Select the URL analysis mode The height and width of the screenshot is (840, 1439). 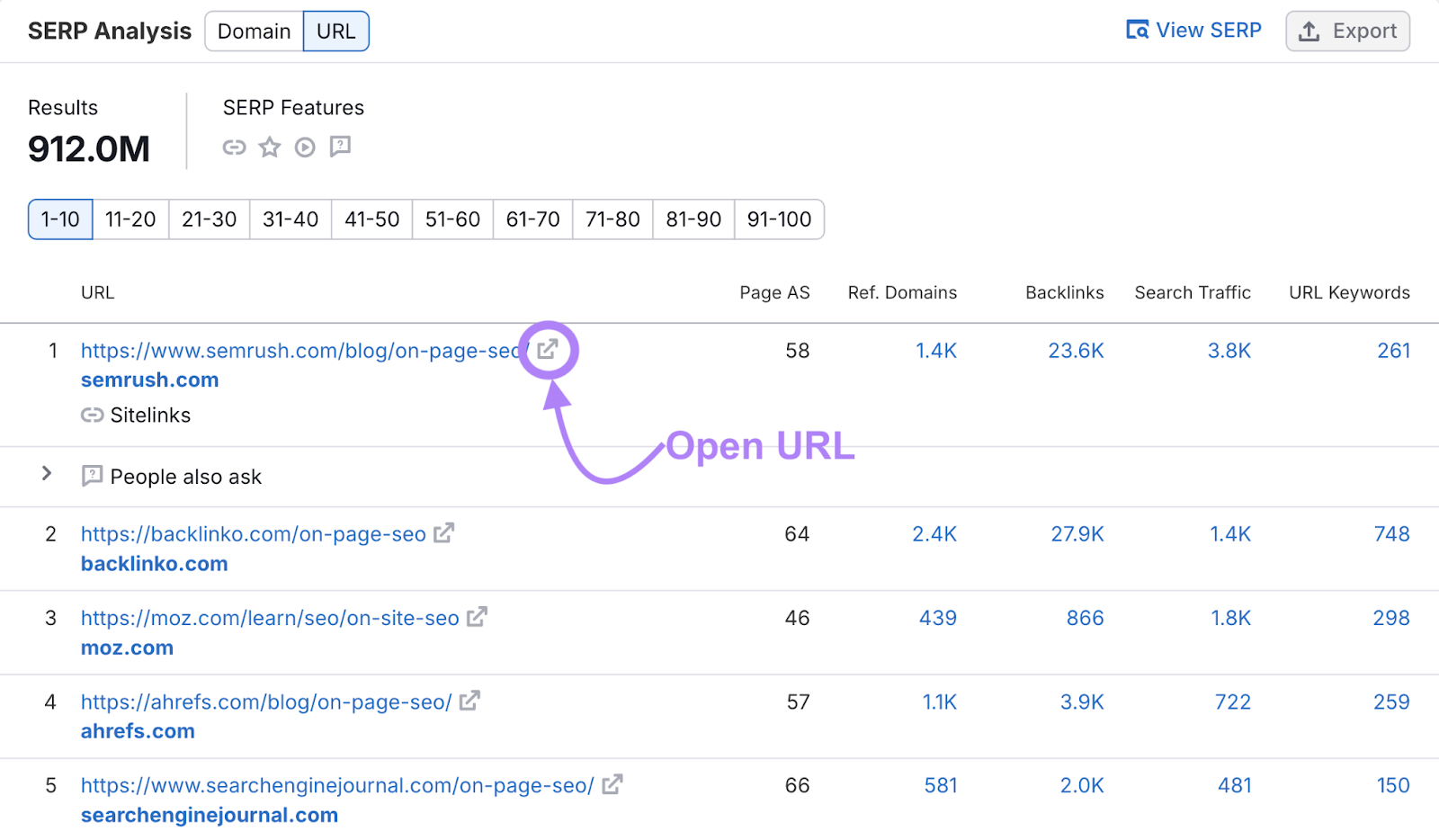335,31
